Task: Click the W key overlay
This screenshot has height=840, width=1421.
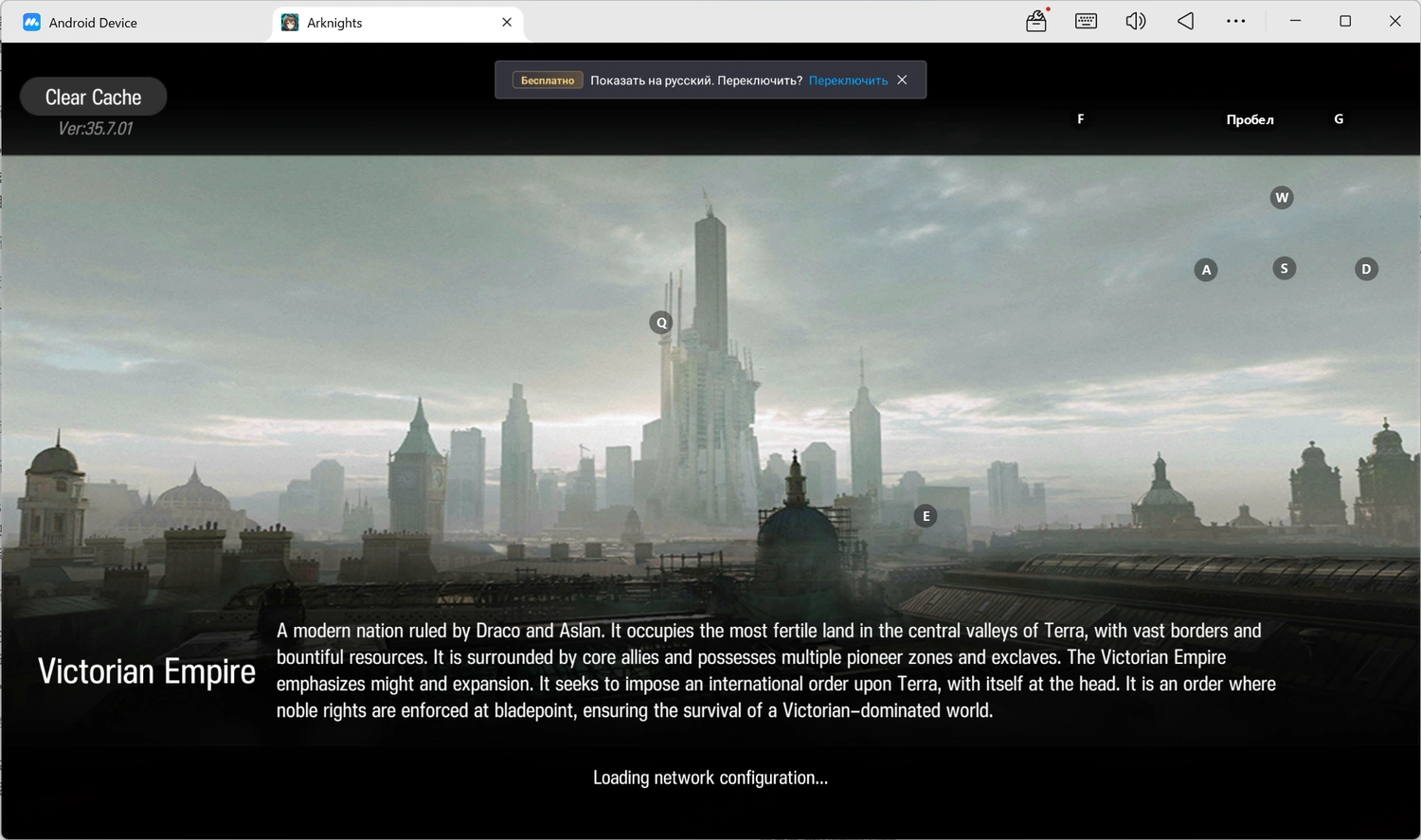Action: [x=1282, y=197]
